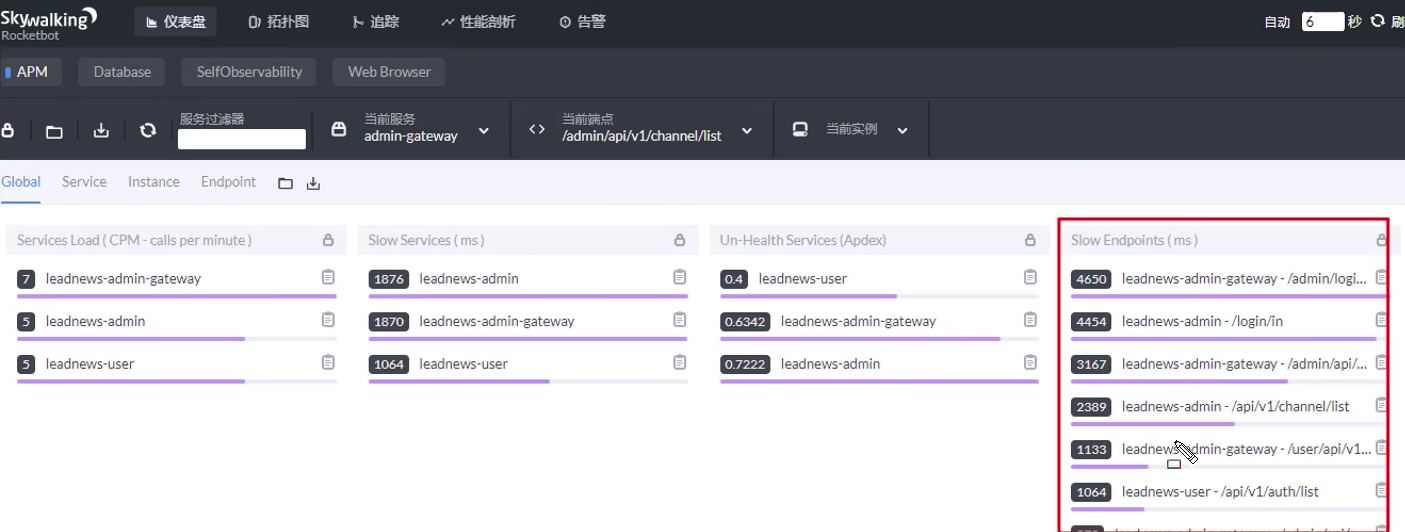The image size is (1405, 532).
Task: Open the 告警 alarm page
Action: point(582,21)
